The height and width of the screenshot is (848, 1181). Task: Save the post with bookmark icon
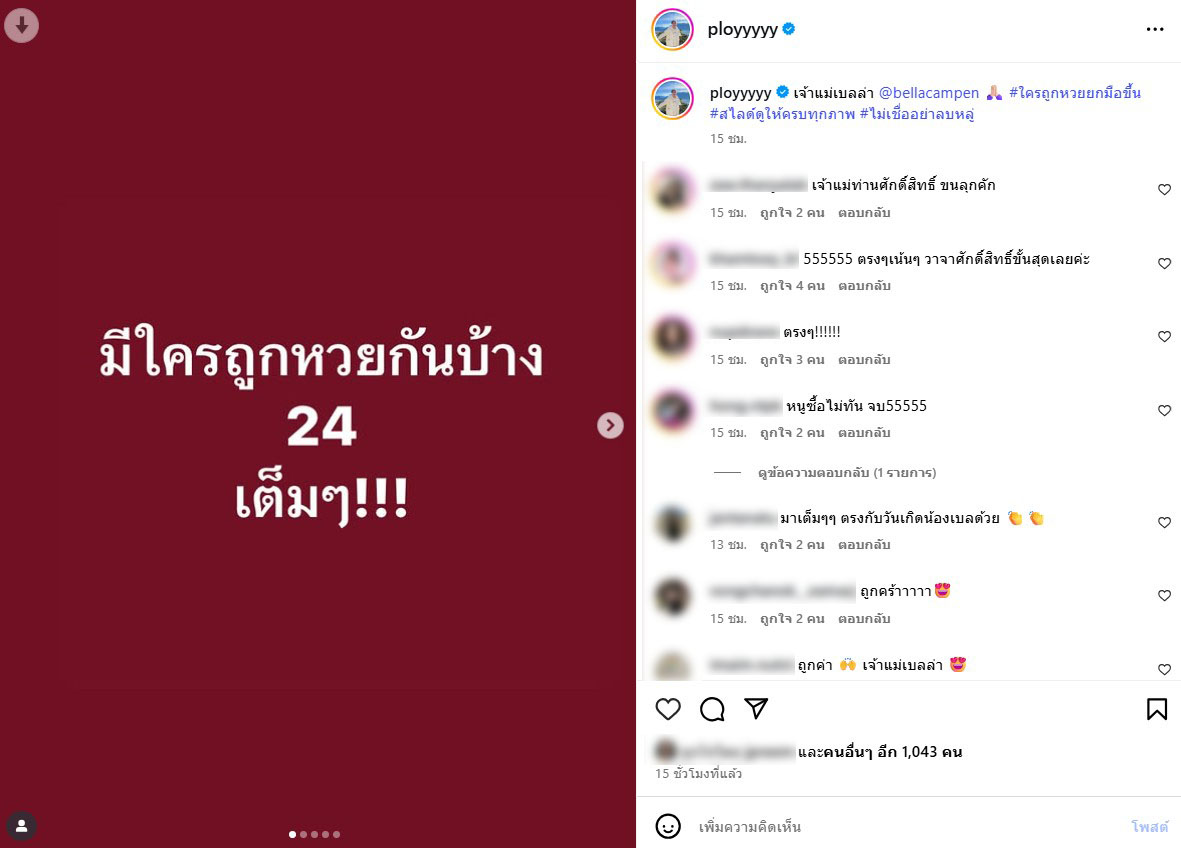click(x=1157, y=709)
